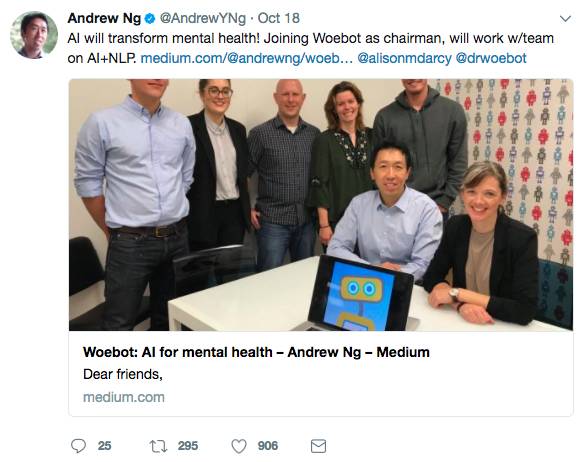
Task: Visit the @drwoebot mention
Action: 491,58
